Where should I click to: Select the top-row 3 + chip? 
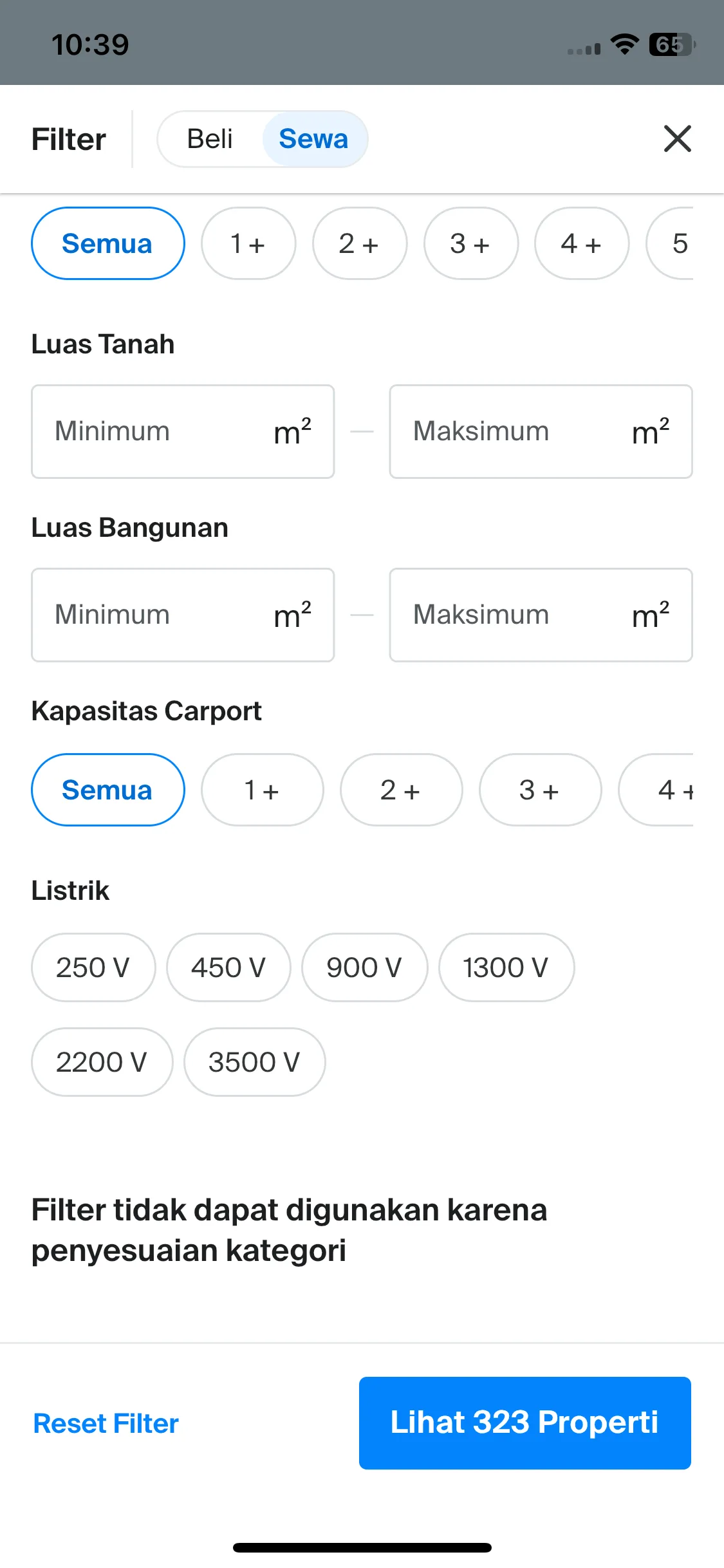pos(470,243)
